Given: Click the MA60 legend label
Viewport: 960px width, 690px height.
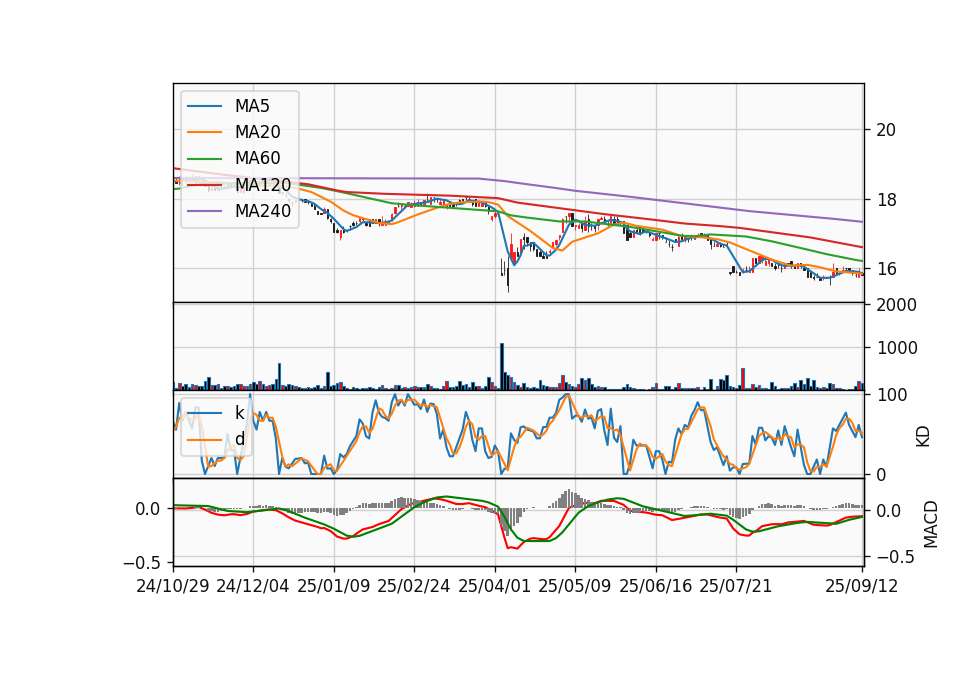Looking at the screenshot, I should [x=258, y=159].
